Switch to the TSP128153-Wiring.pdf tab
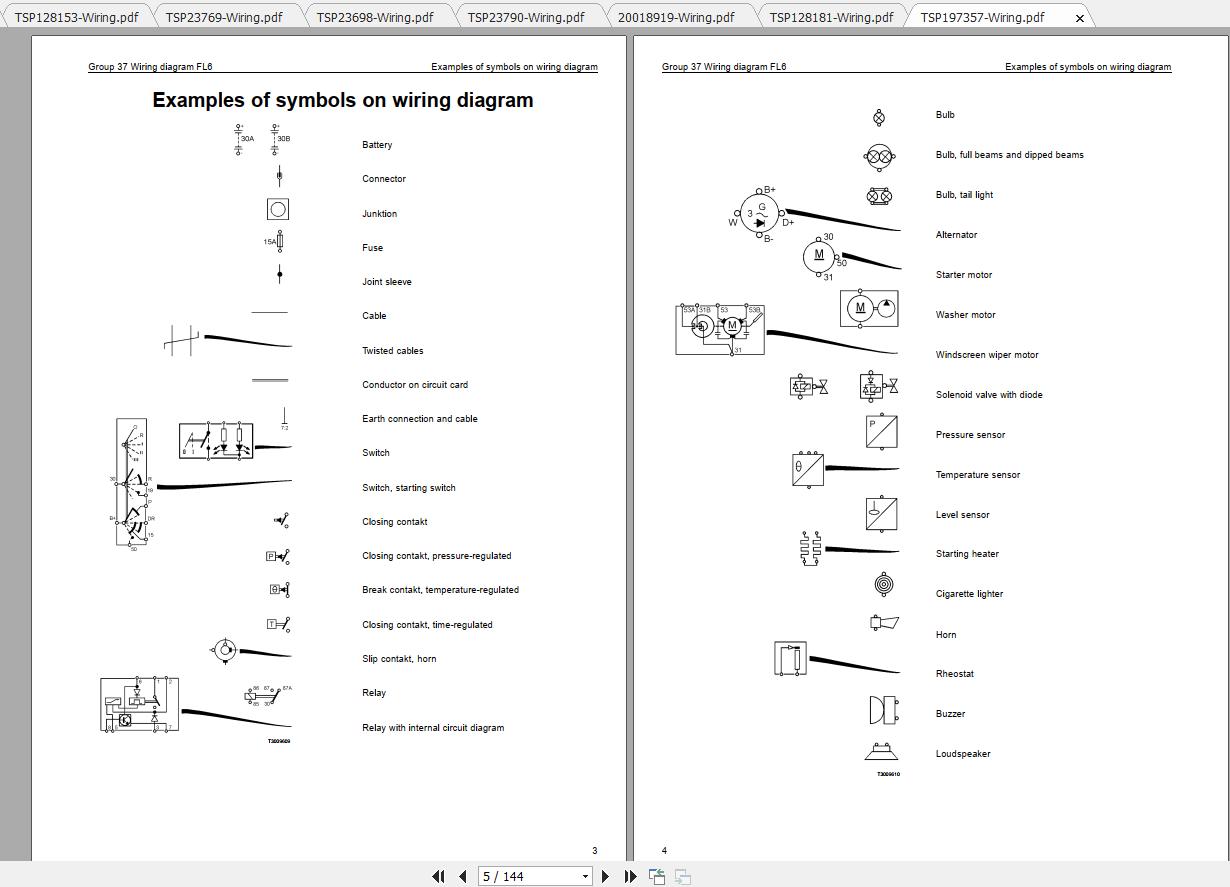 (x=75, y=16)
